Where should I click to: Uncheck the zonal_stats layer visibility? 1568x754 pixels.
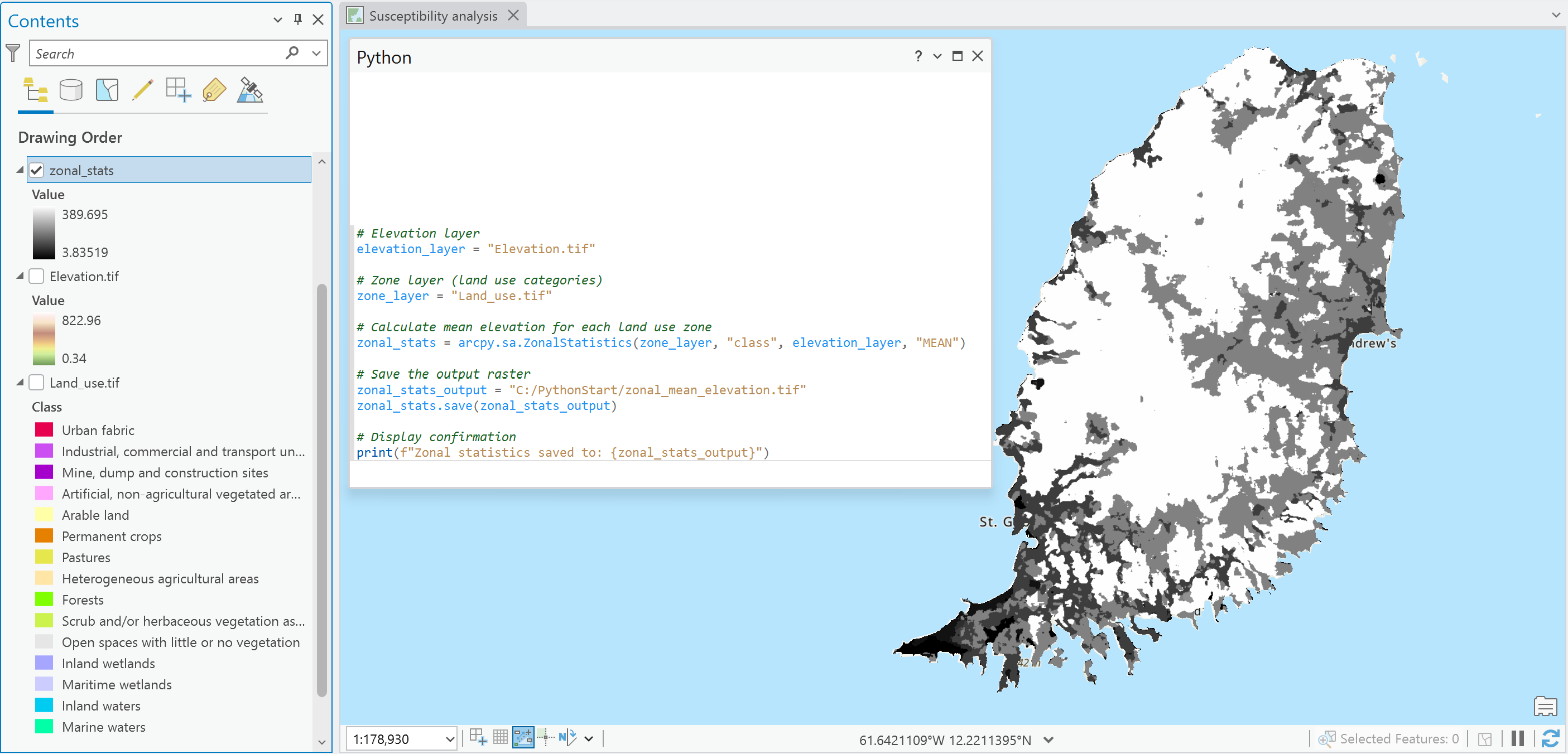37,171
